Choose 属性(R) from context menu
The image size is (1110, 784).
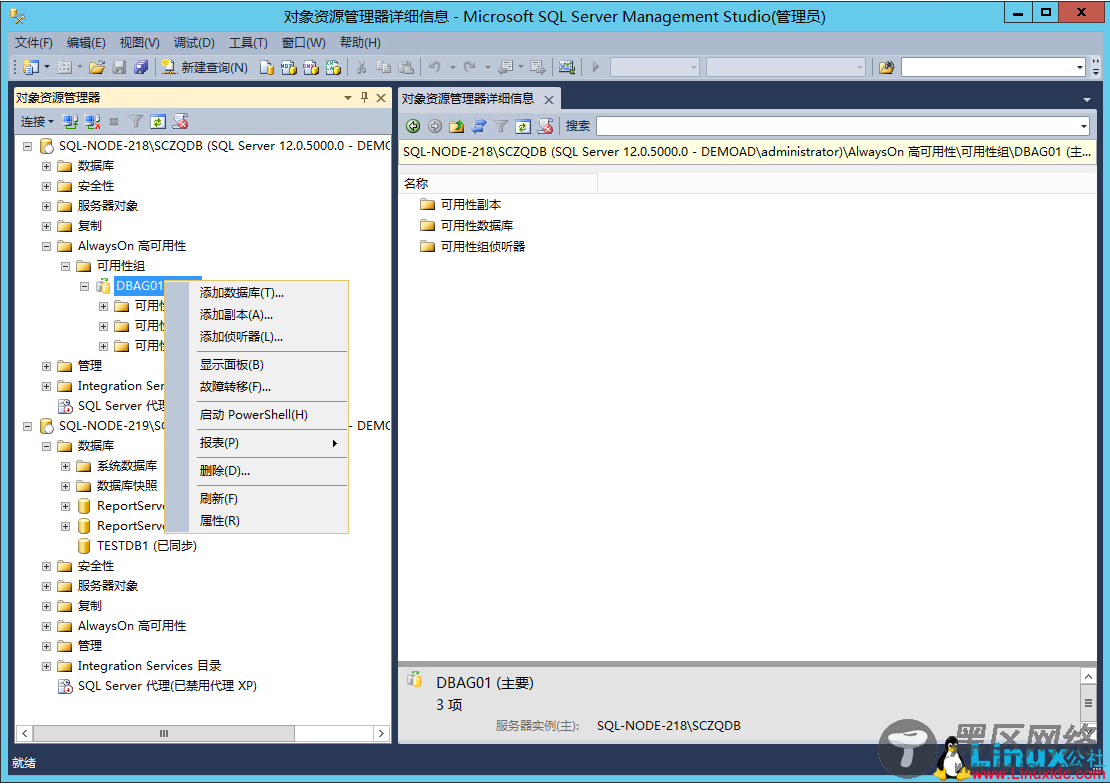point(257,521)
